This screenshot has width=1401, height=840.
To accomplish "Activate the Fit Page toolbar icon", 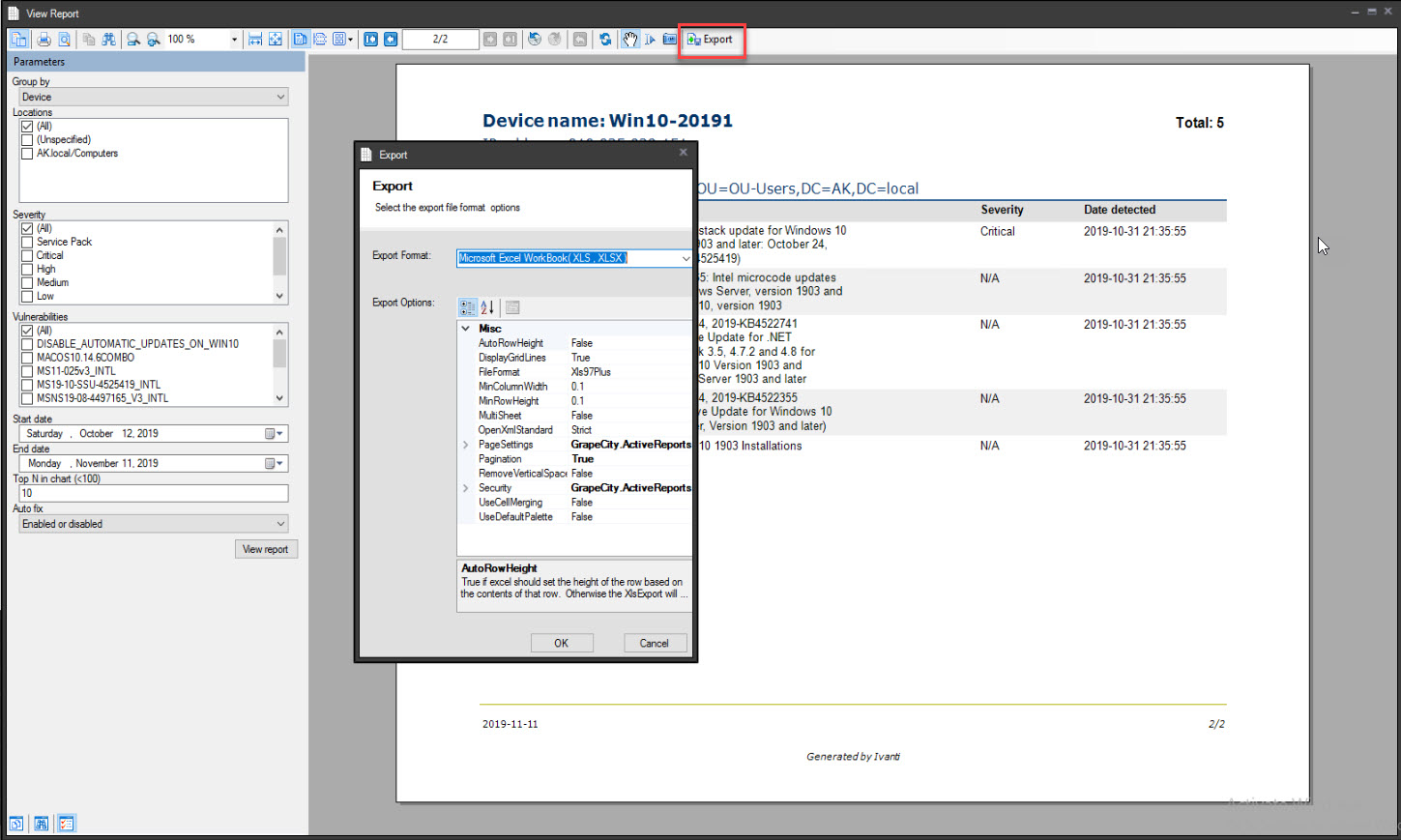I will coord(276,39).
